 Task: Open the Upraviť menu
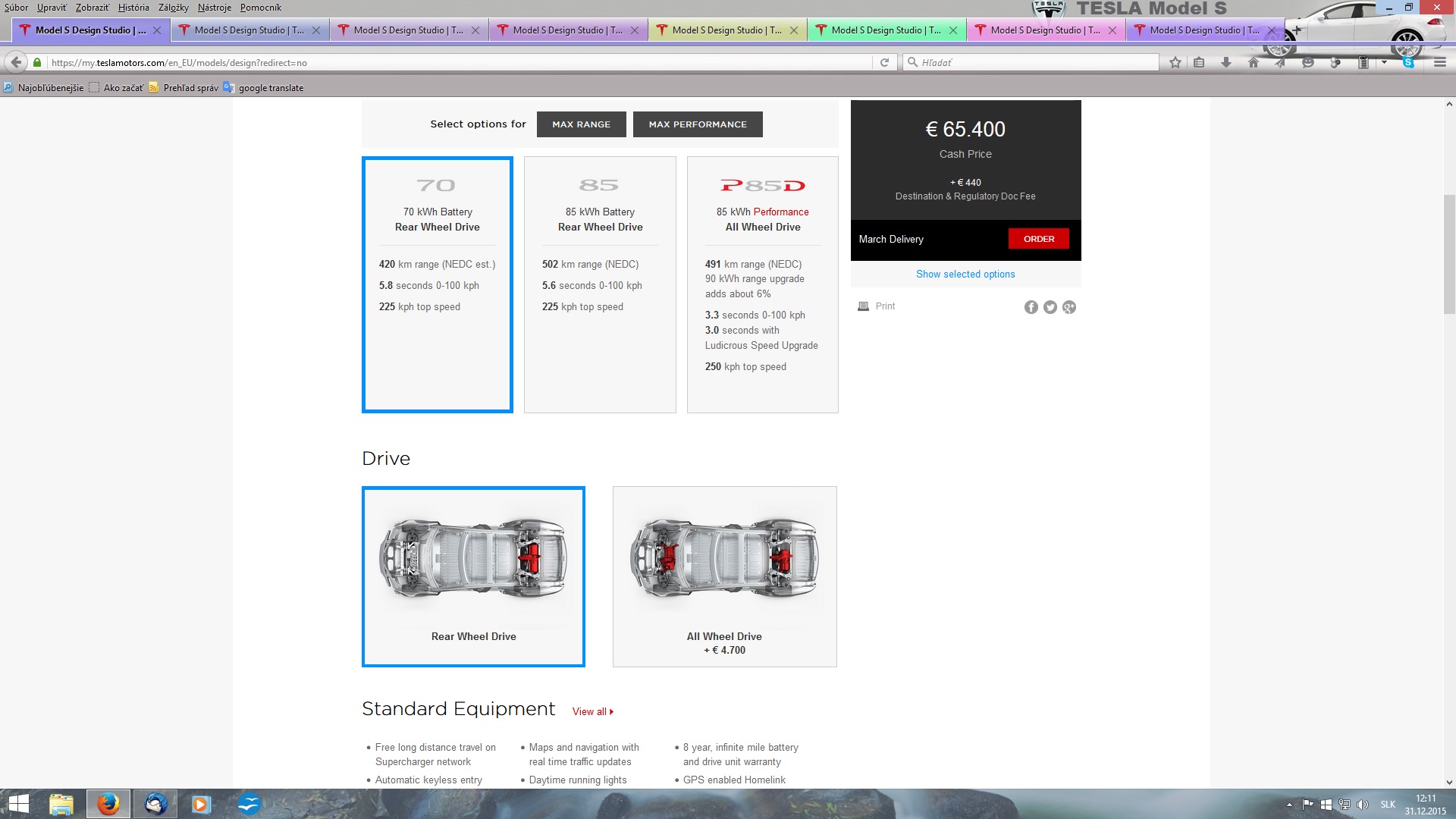[x=52, y=8]
